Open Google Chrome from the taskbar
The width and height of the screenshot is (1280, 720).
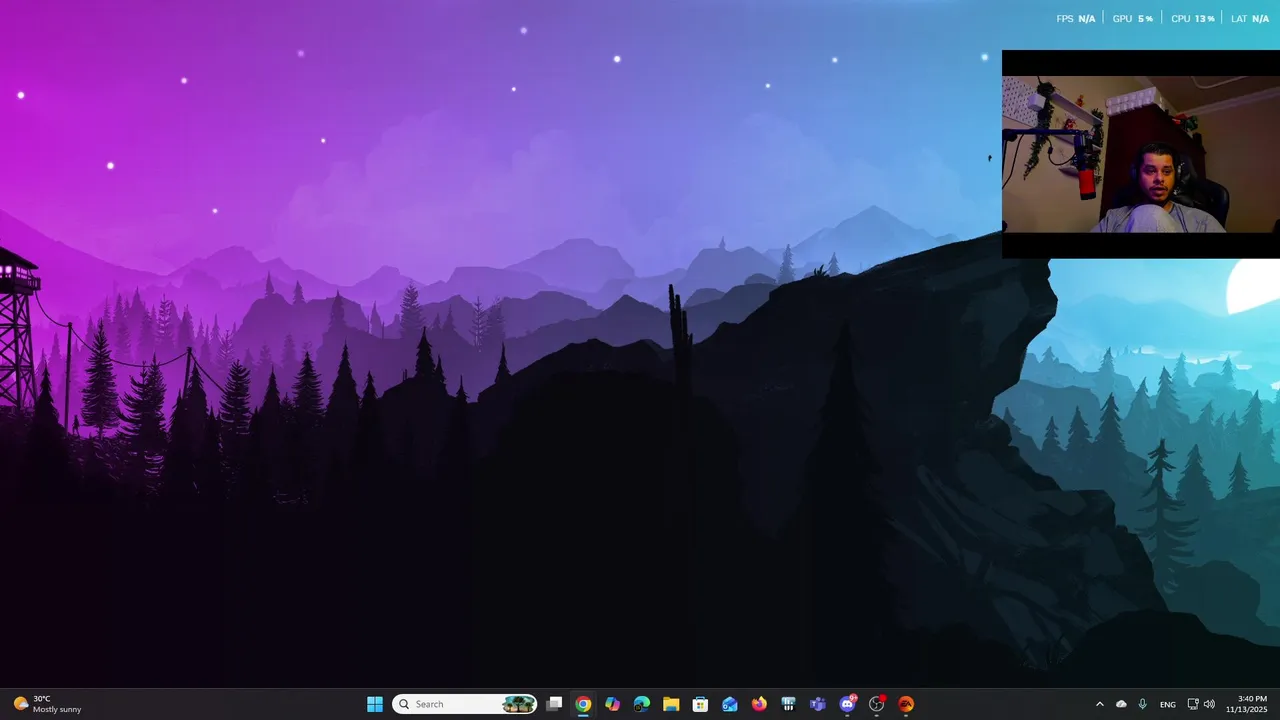583,704
